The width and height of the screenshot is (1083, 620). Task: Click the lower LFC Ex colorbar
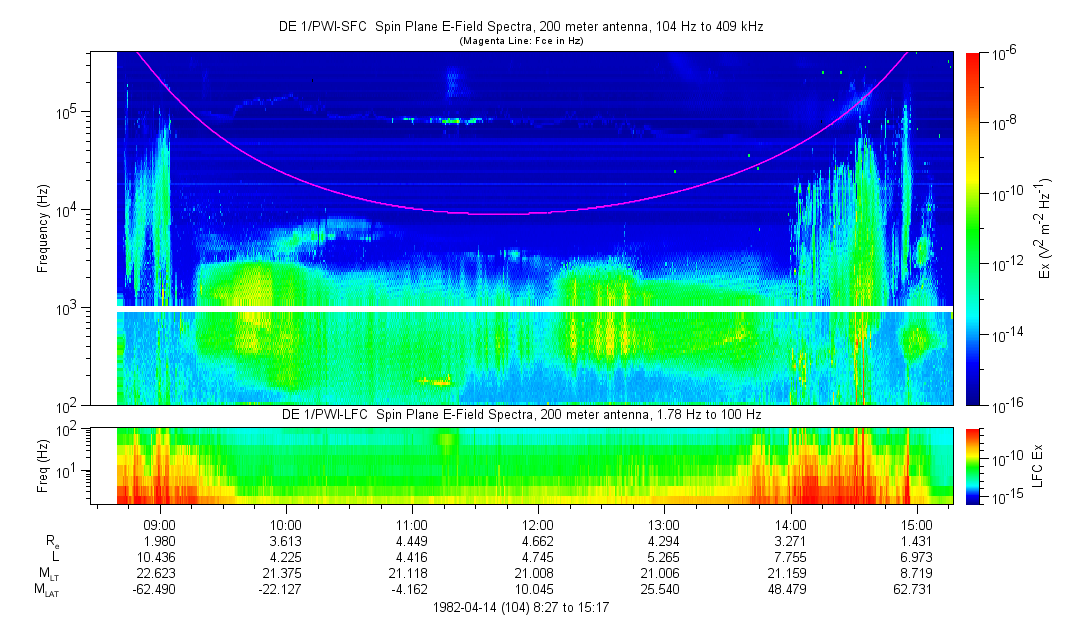(974, 466)
